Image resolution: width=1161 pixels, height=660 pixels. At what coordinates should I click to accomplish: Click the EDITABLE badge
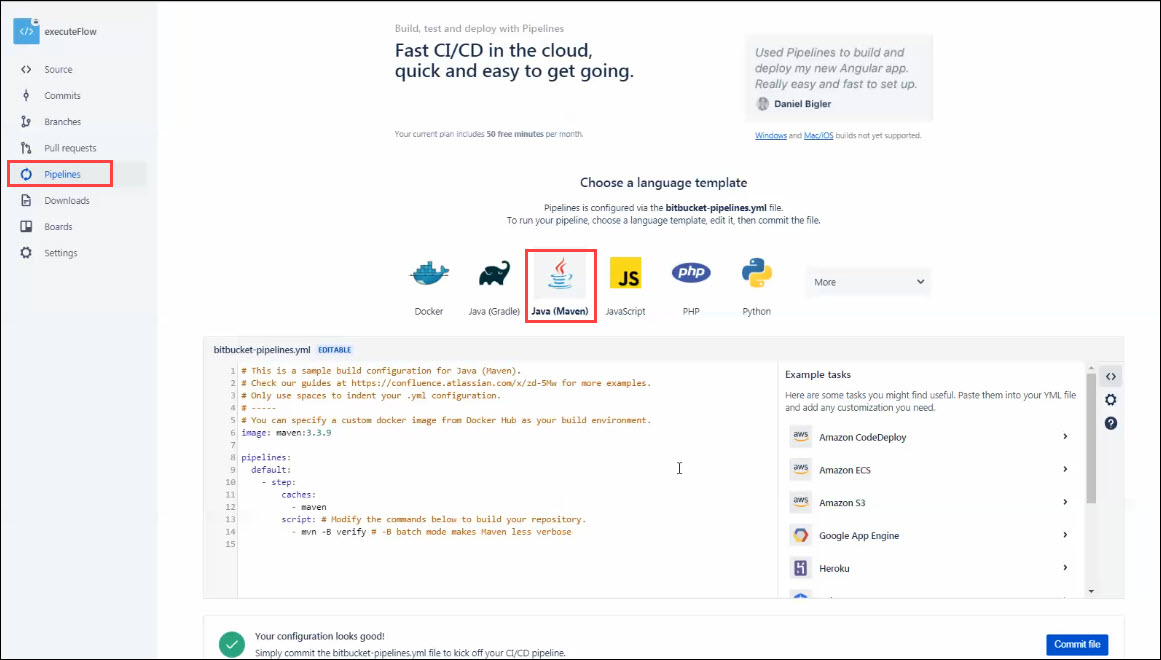[335, 350]
